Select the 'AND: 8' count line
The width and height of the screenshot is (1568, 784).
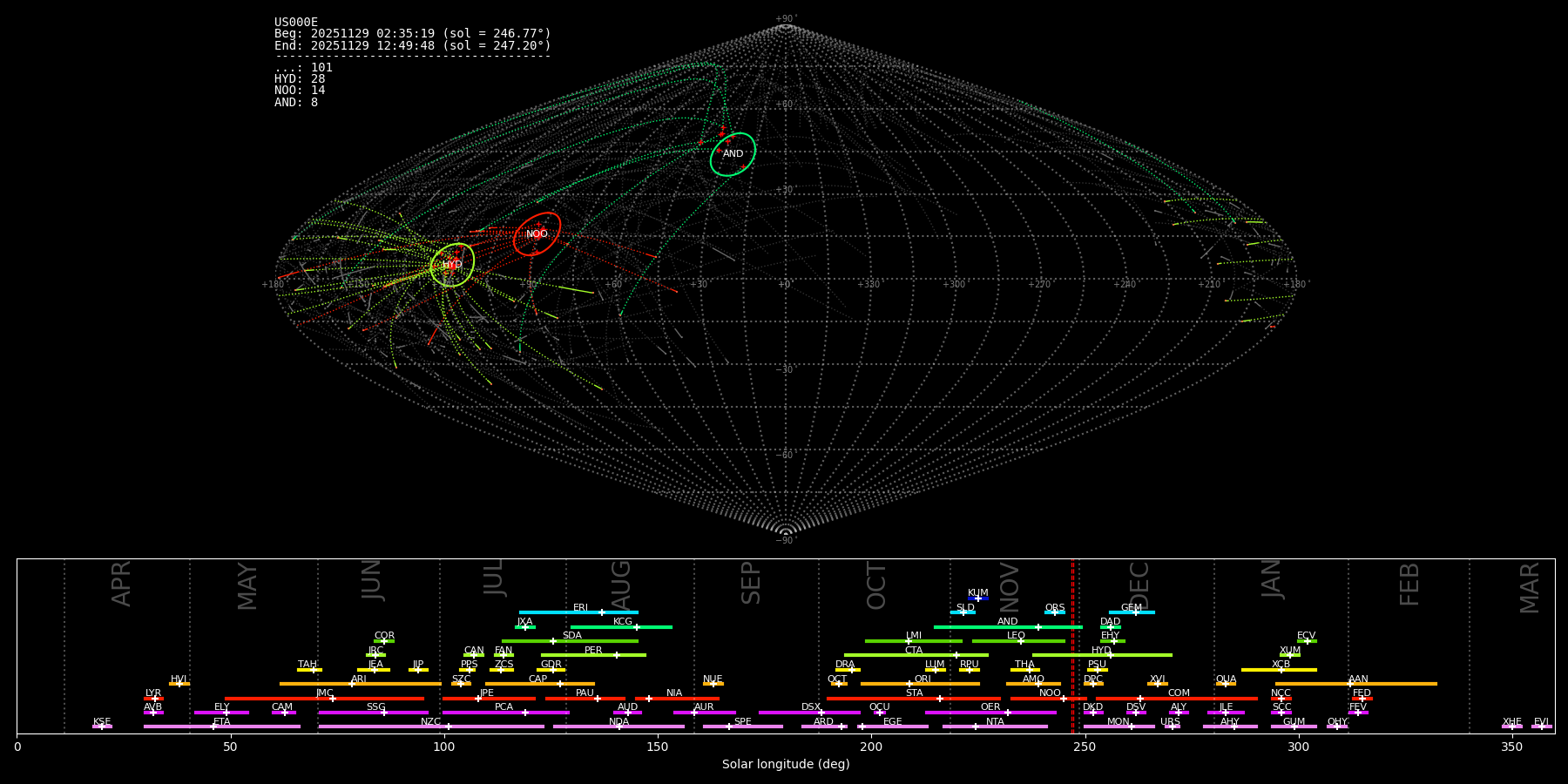296,103
